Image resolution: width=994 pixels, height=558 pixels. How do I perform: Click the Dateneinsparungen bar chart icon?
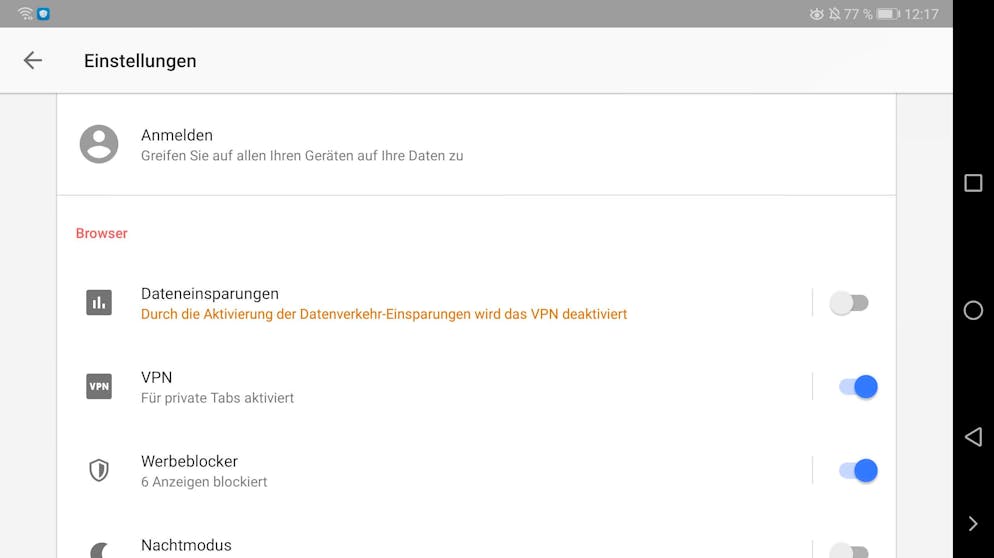click(x=99, y=302)
